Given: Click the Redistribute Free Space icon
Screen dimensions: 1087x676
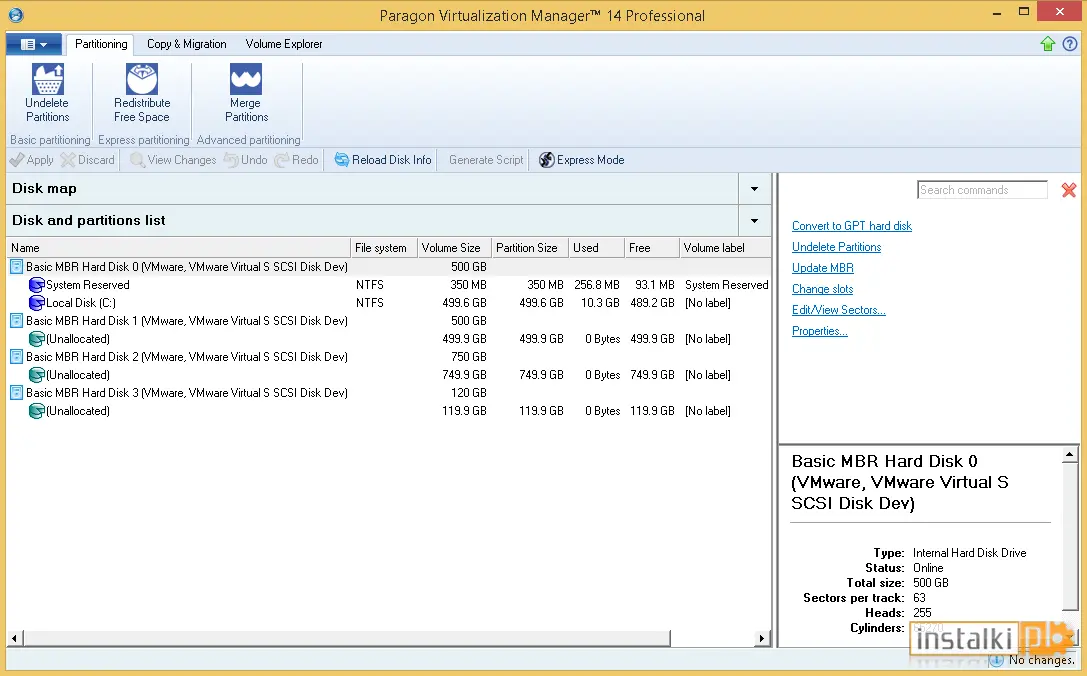Looking at the screenshot, I should [142, 79].
